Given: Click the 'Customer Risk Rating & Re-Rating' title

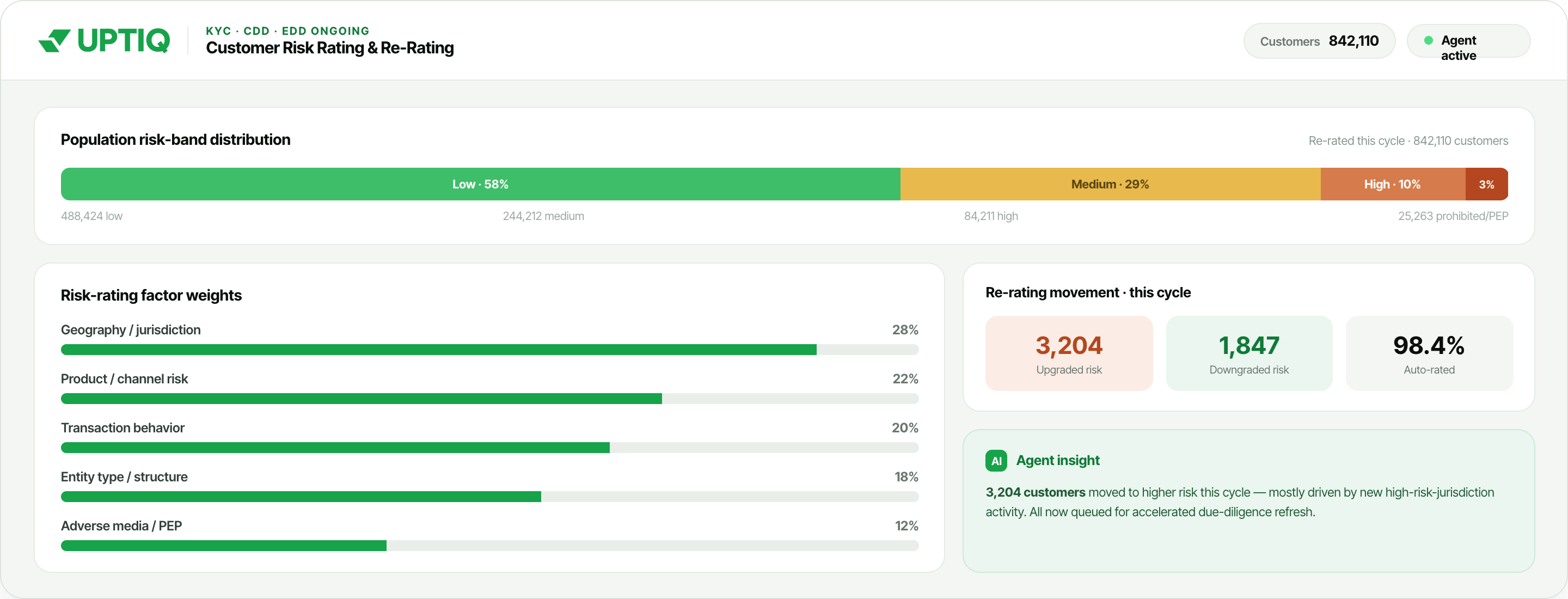Looking at the screenshot, I should click(330, 48).
